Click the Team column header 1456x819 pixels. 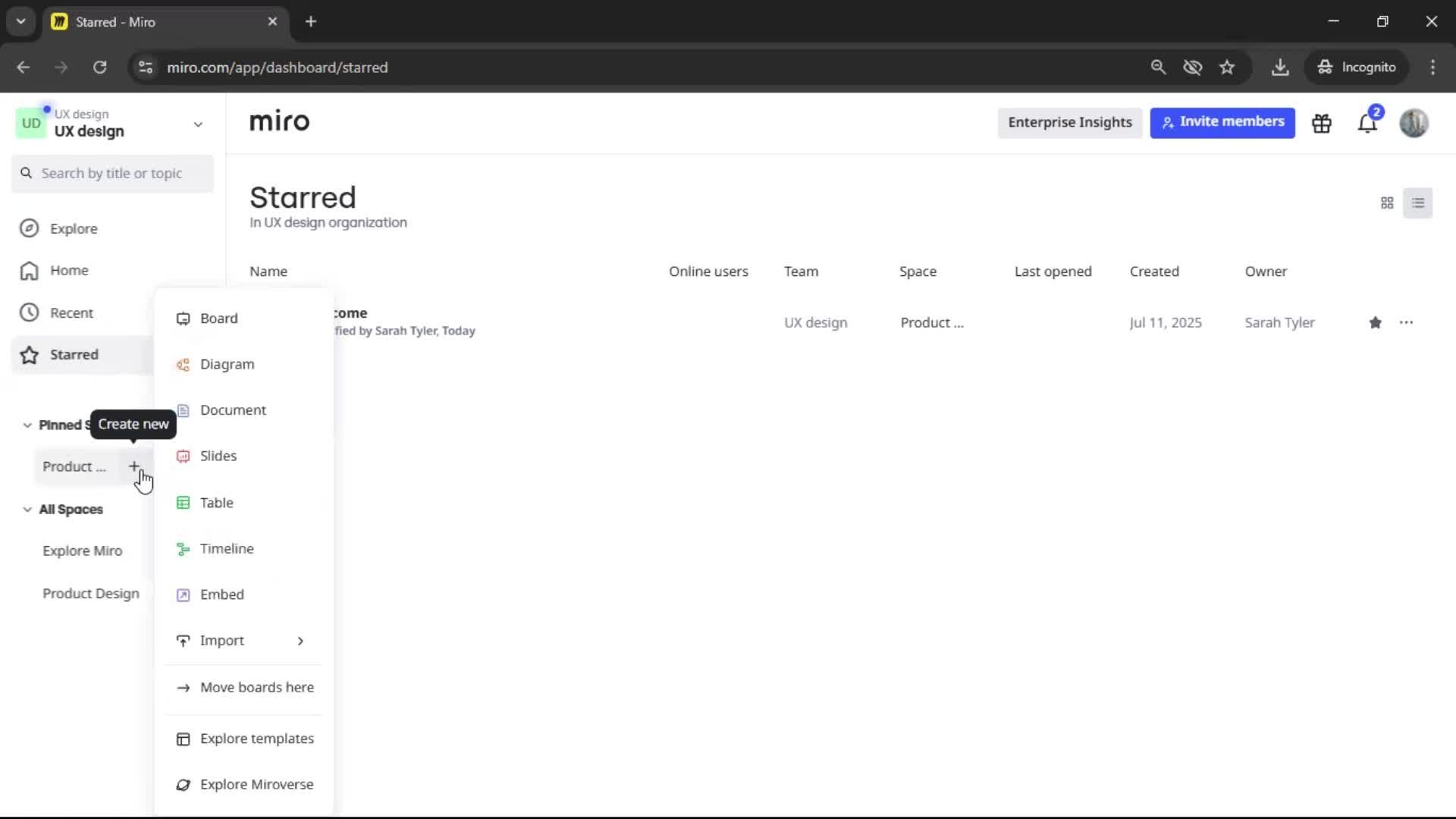801,271
